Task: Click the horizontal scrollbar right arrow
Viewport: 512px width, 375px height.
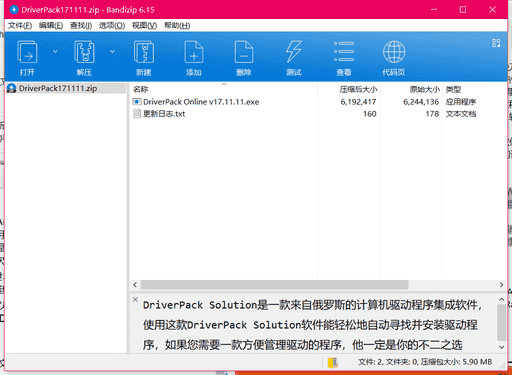Action: click(501, 285)
